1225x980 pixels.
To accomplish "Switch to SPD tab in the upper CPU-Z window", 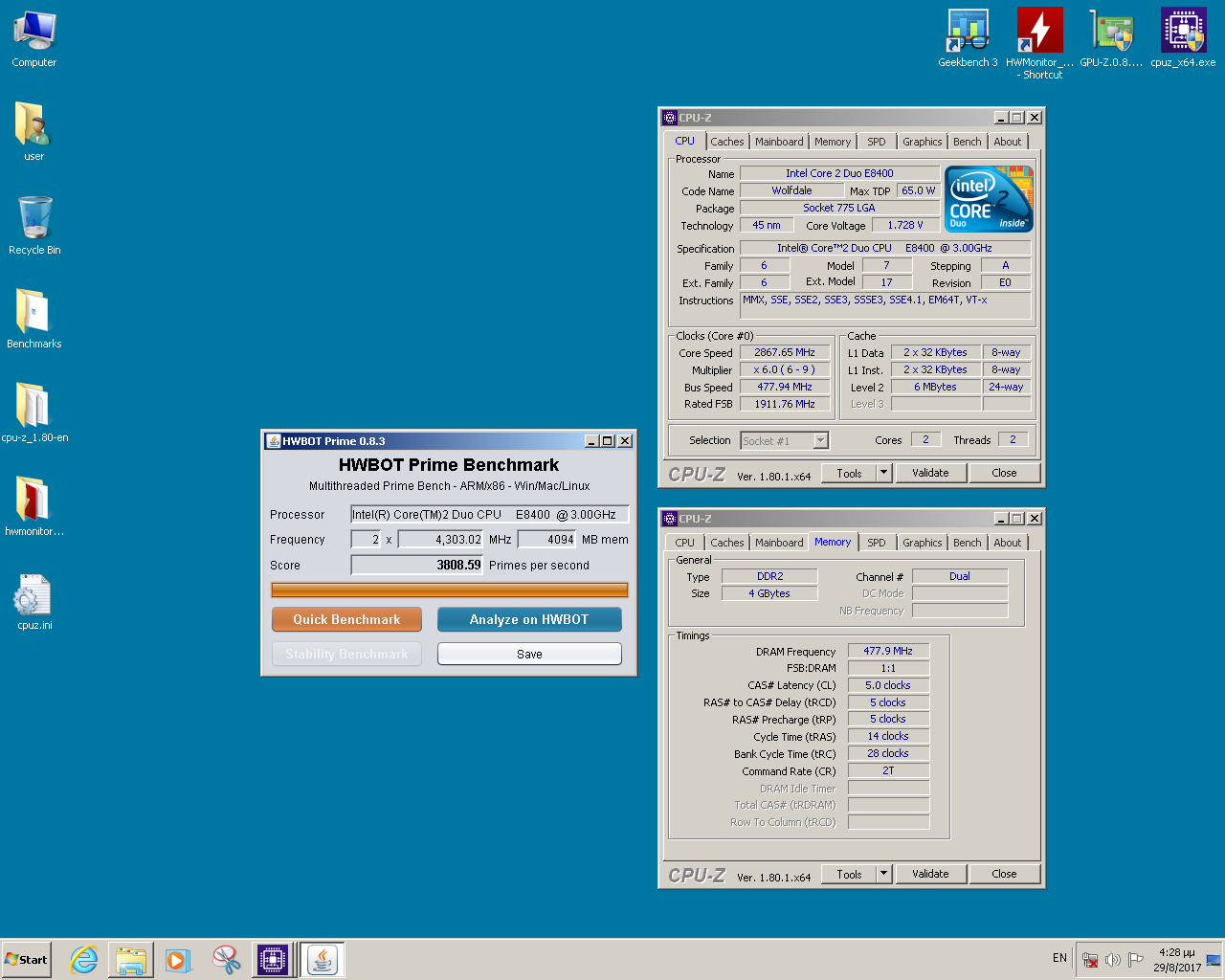I will (877, 142).
